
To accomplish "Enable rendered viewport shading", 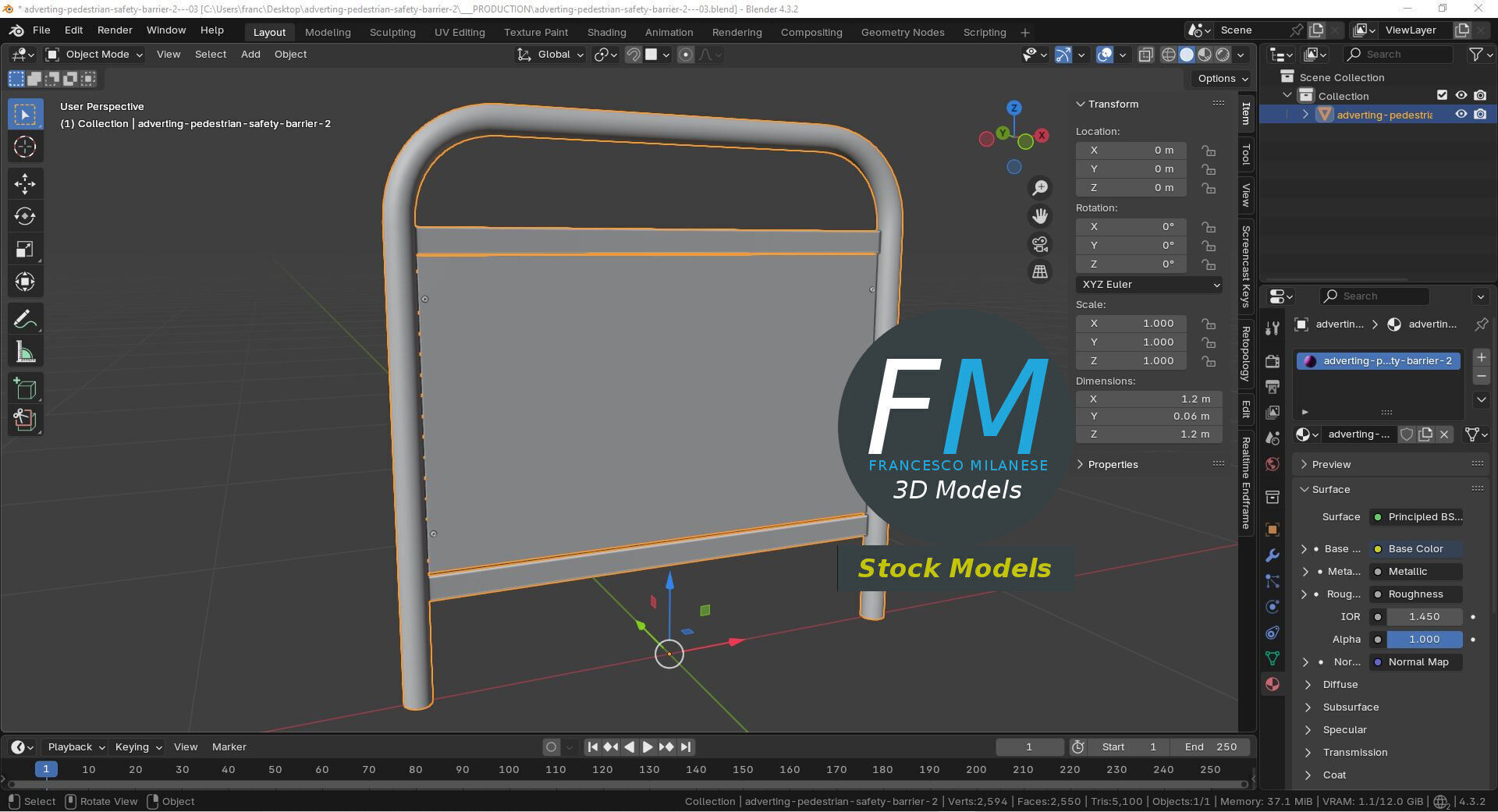I will point(1223,55).
